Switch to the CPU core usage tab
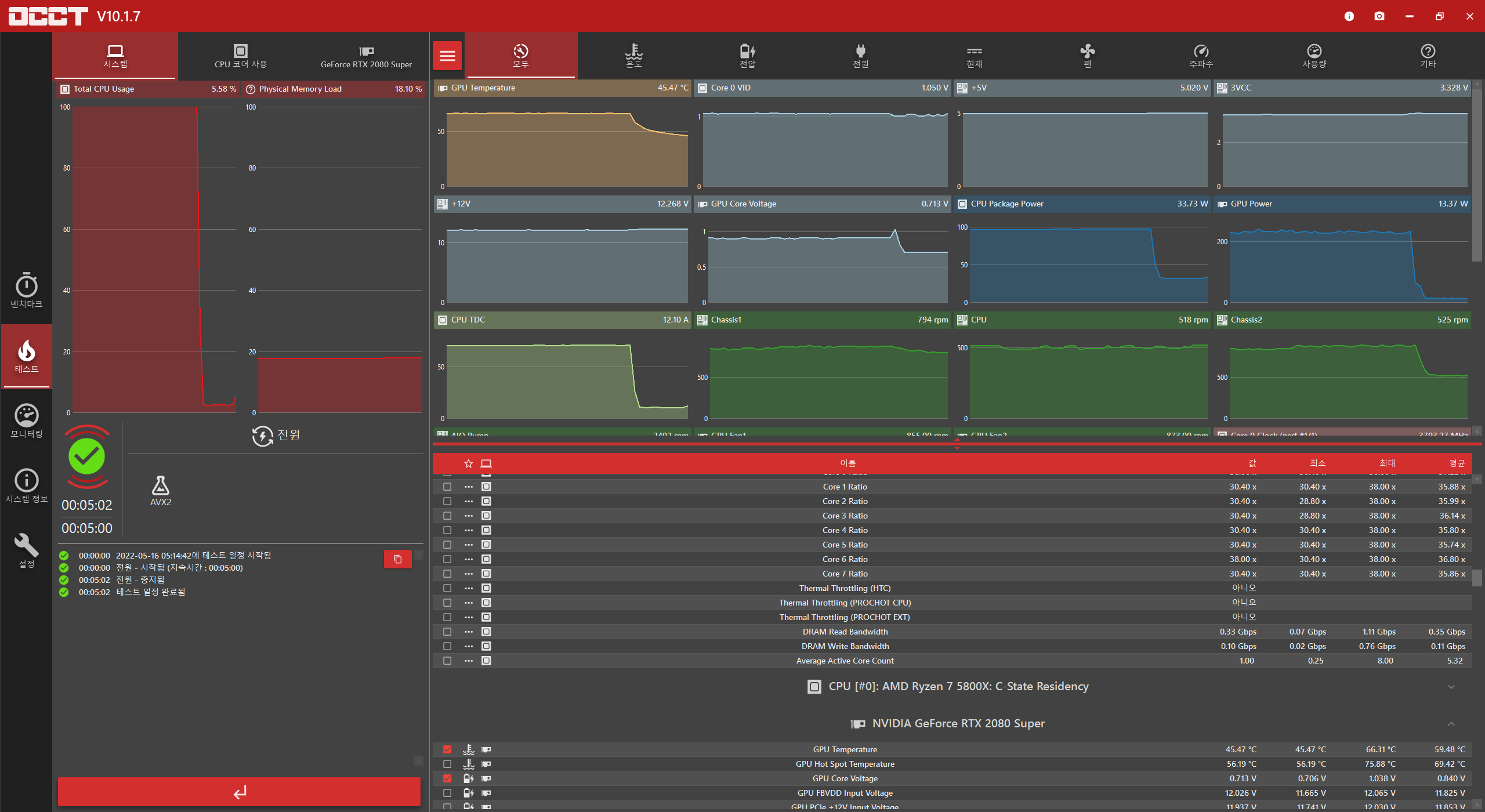This screenshot has width=1485, height=812. 241,56
